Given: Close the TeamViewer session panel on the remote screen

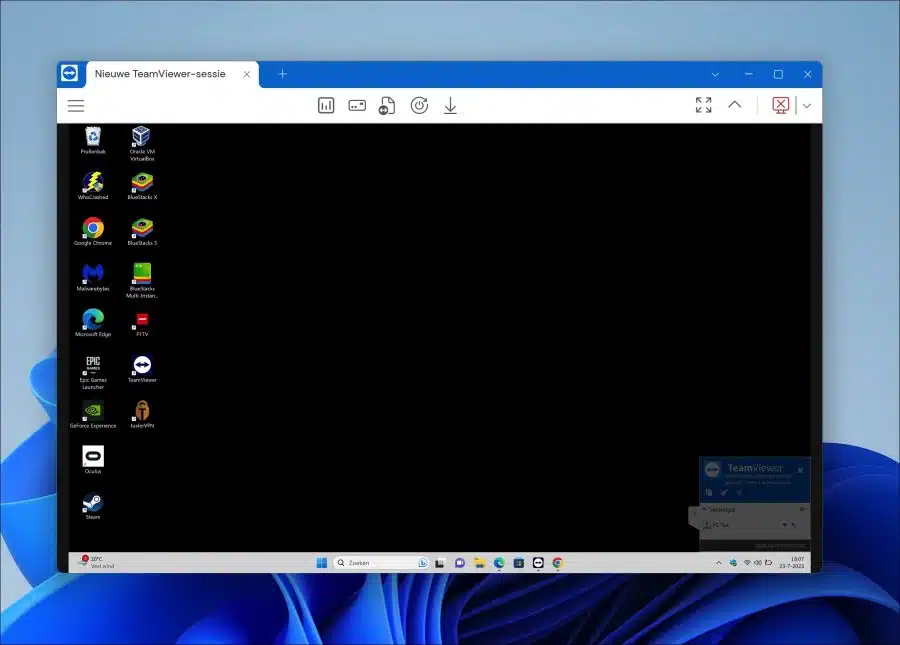Looking at the screenshot, I should click(800, 471).
